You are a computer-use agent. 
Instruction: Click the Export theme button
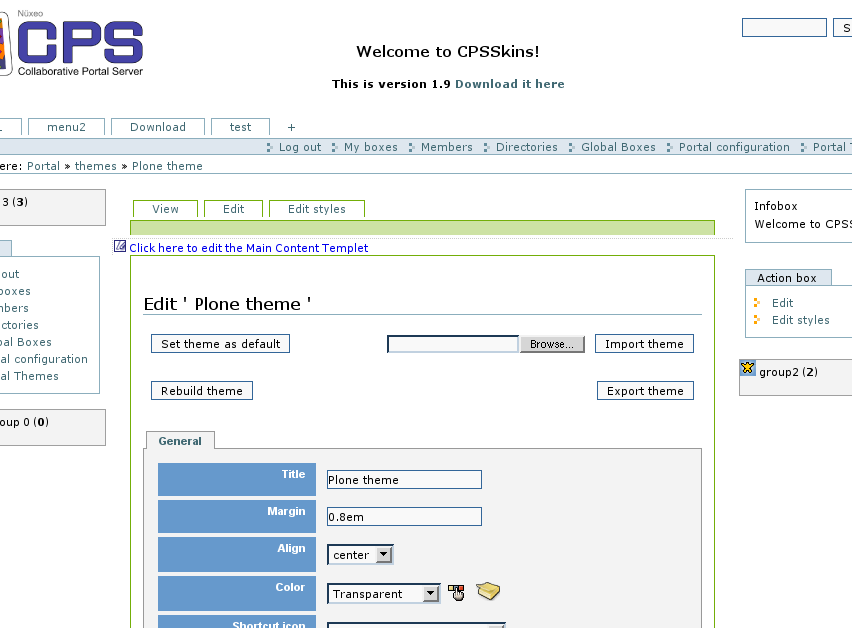(x=646, y=391)
